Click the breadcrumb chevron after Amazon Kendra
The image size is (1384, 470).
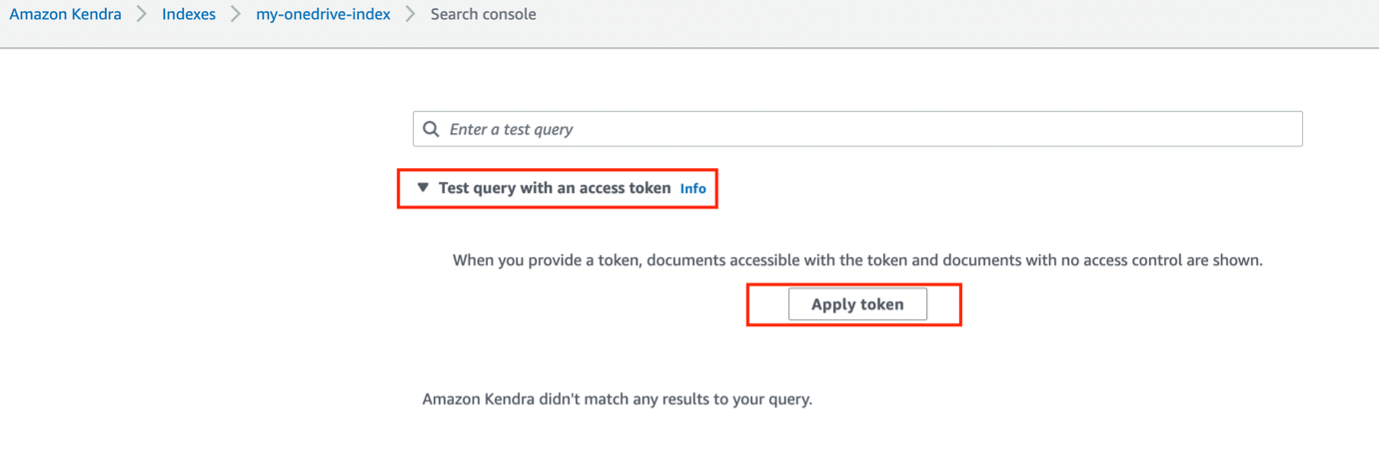pos(142,15)
